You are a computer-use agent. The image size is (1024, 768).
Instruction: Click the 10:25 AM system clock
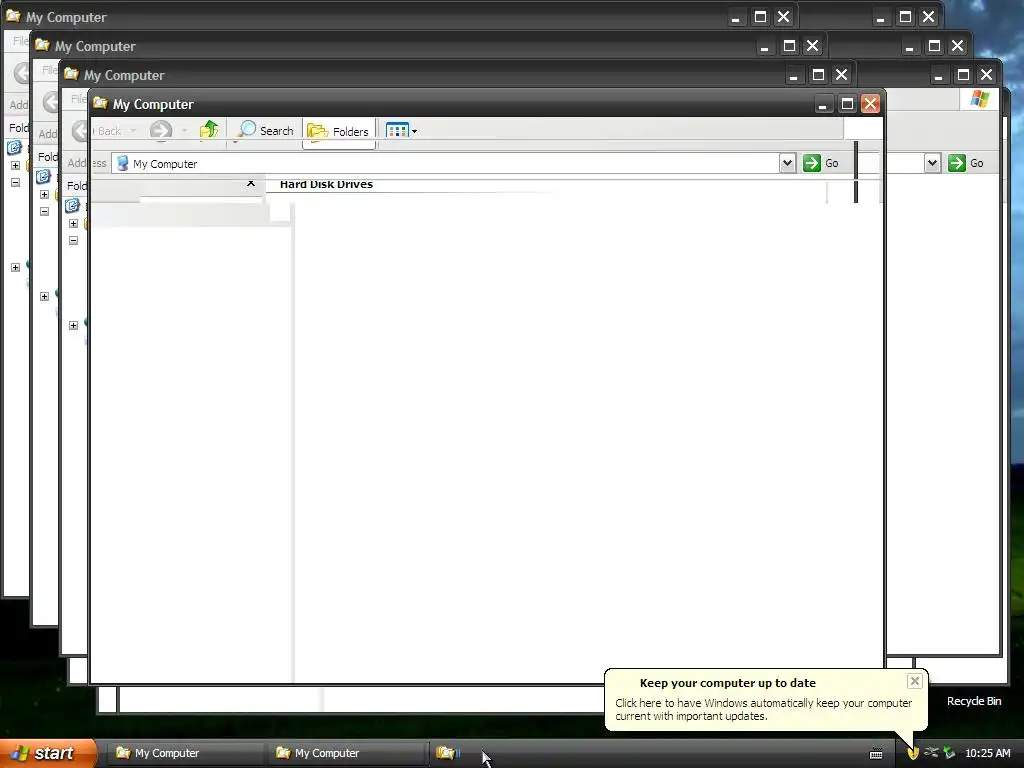[987, 753]
